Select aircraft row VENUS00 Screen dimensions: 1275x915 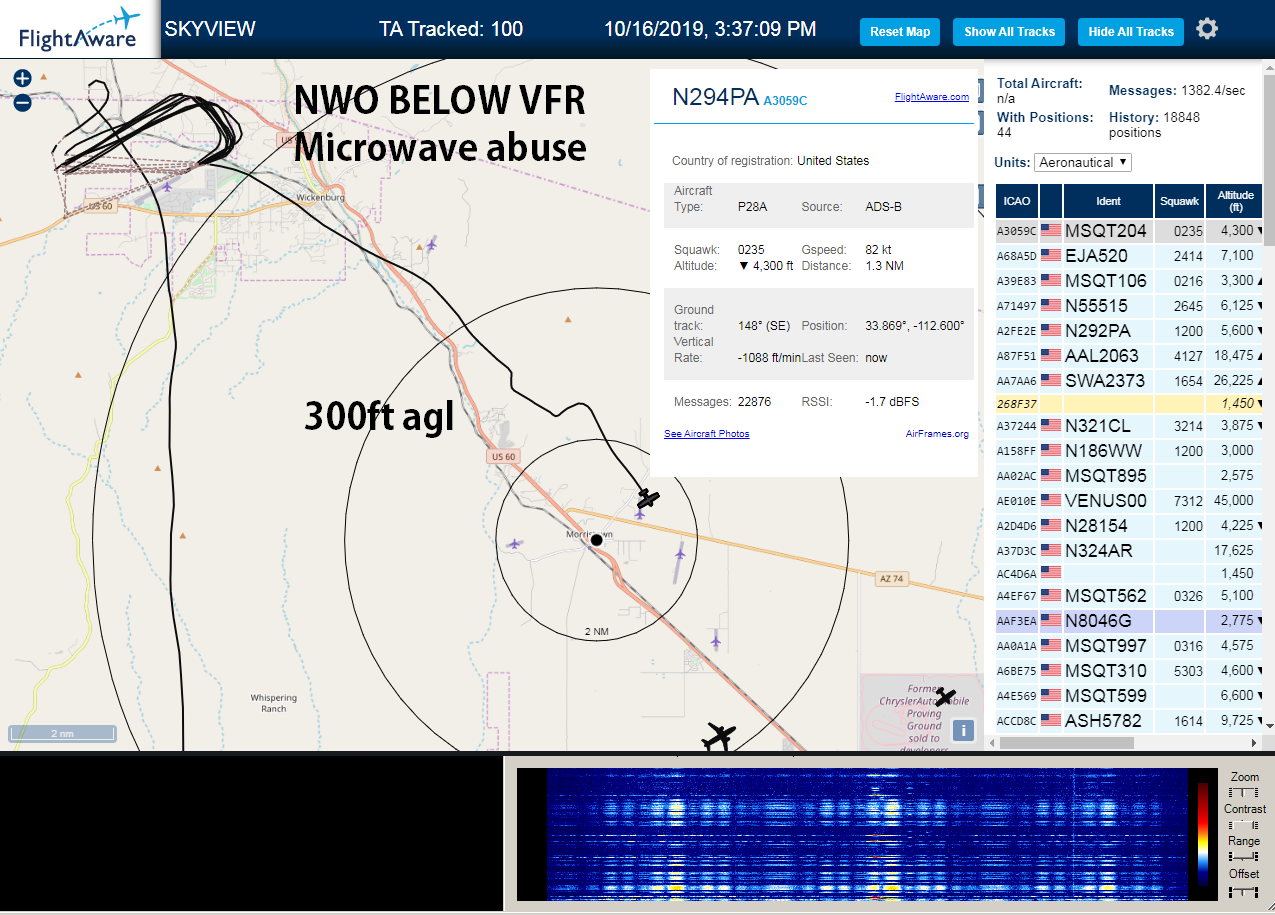pyautogui.click(x=1130, y=500)
